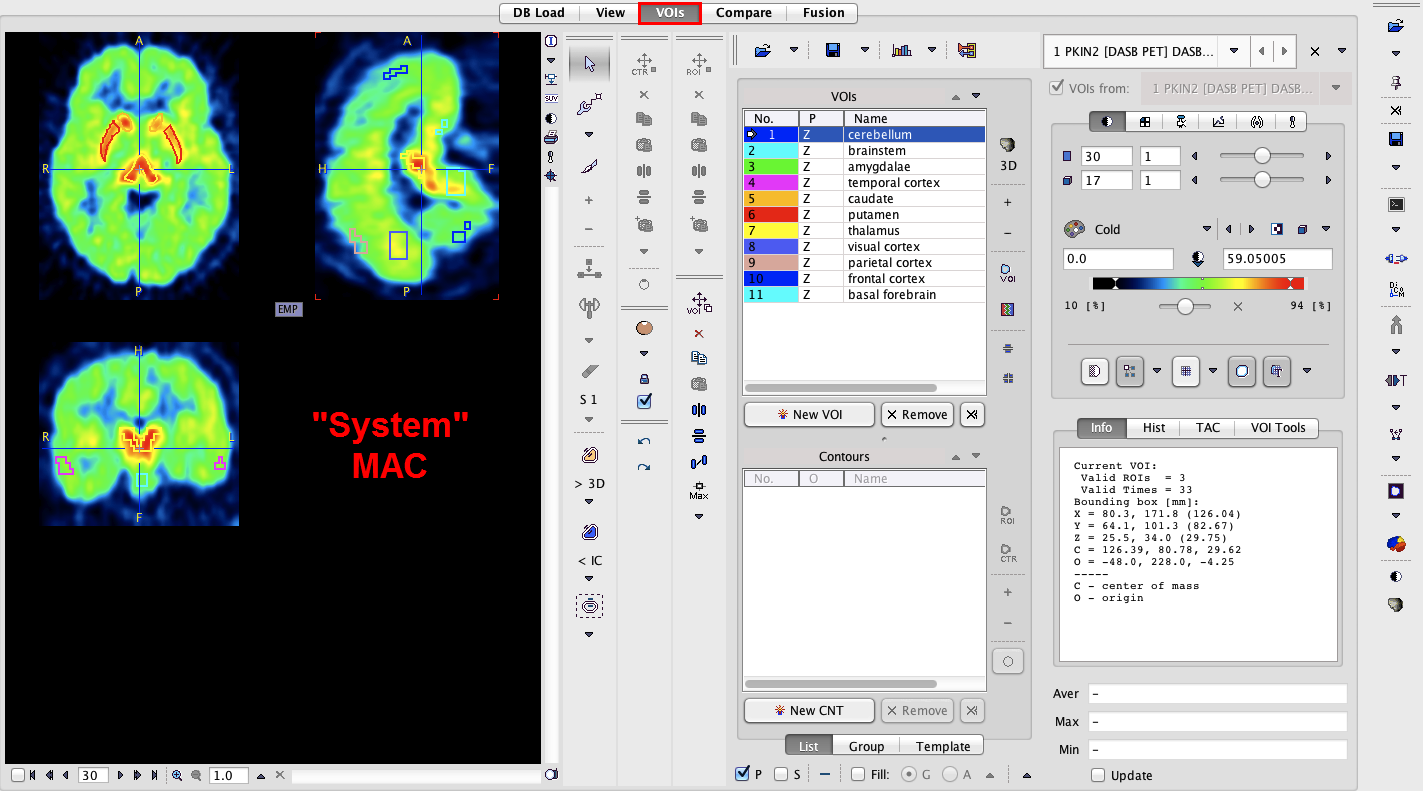Check the S checkbox
1423x791 pixels.
point(782,773)
